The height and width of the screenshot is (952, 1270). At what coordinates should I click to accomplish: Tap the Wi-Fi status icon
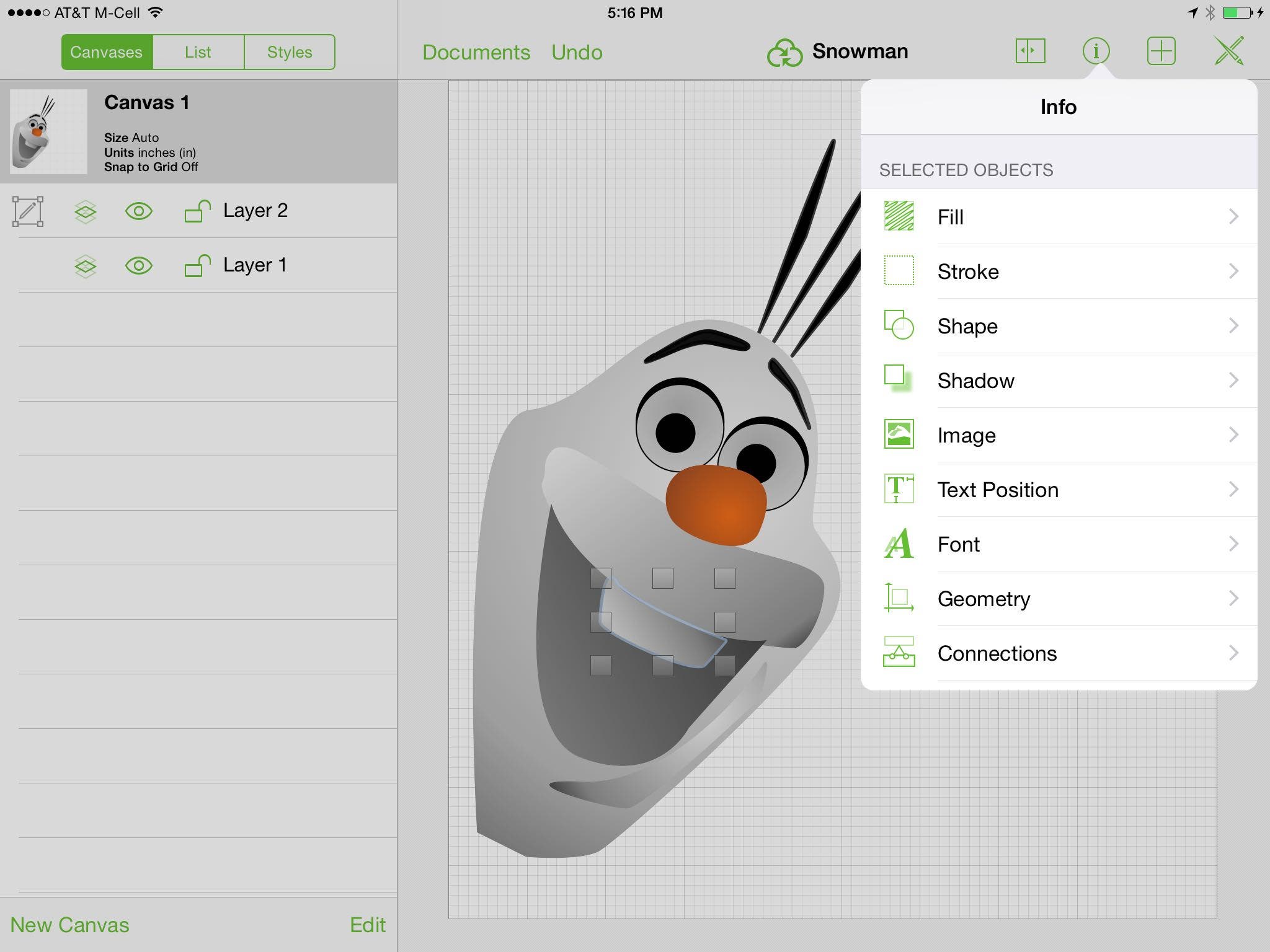coord(156,12)
